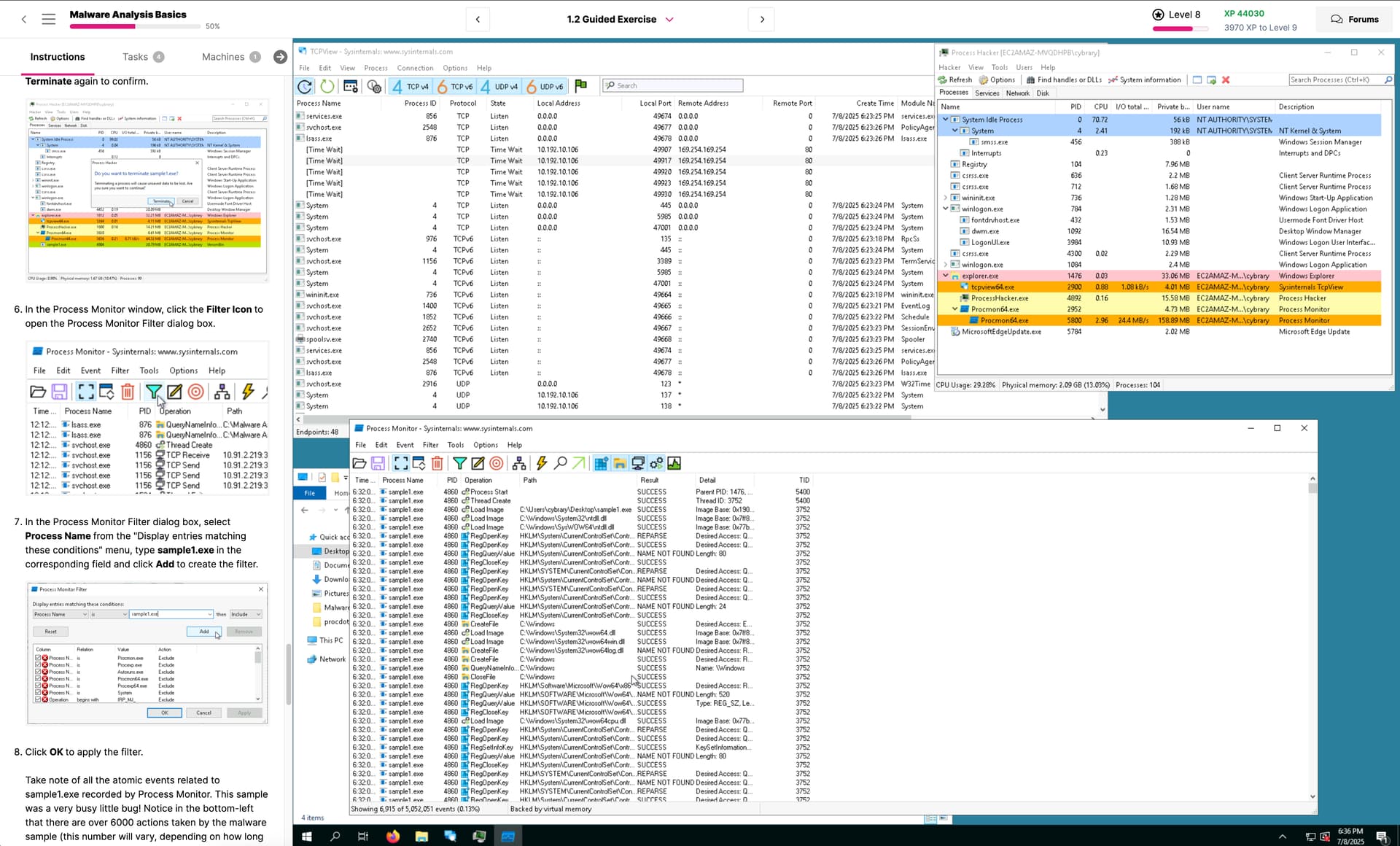Click the Search Processes field in Process Hacker
The width and height of the screenshot is (1400, 846).
(x=1340, y=79)
